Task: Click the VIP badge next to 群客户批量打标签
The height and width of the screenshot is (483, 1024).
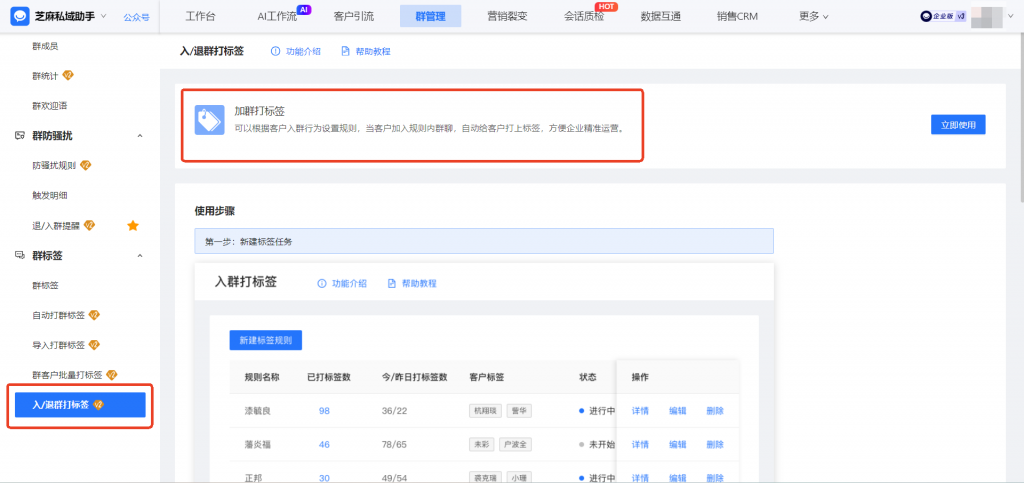Action: 112,375
